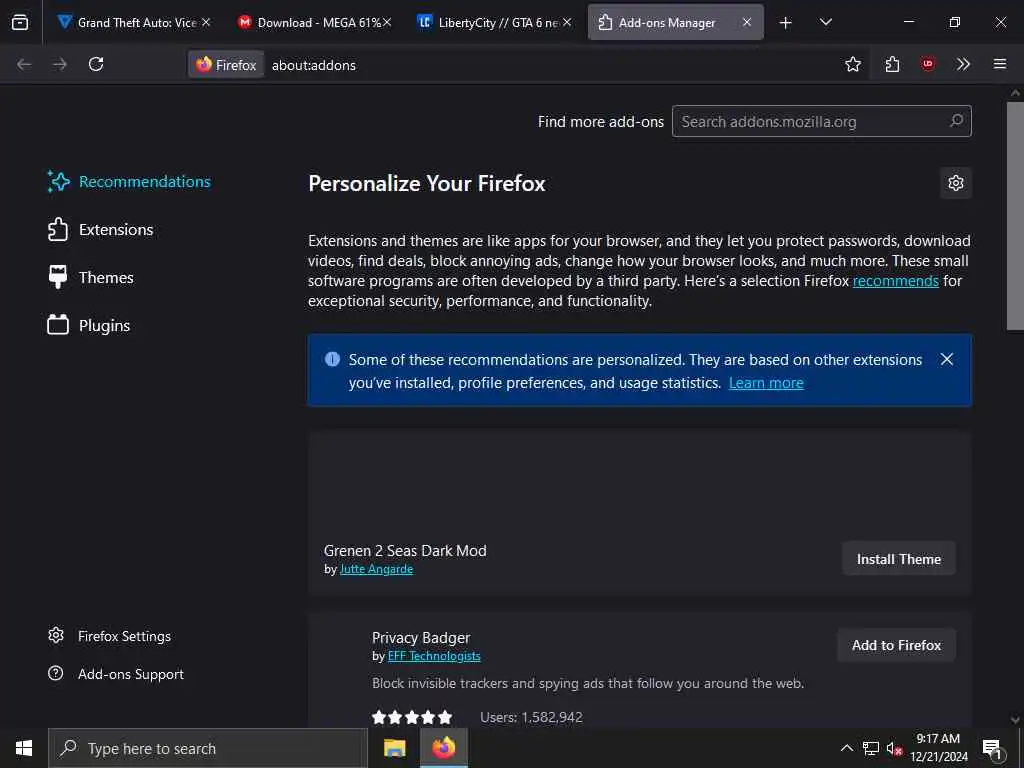The image size is (1024, 768).
Task: Switch to Download - MEGA 61% tab
Action: pos(314,22)
